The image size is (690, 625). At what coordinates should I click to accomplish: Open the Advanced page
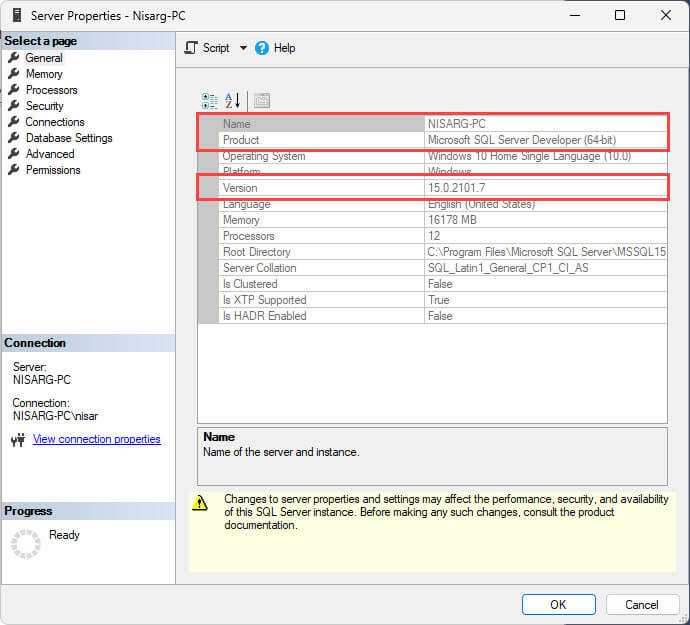(50, 154)
